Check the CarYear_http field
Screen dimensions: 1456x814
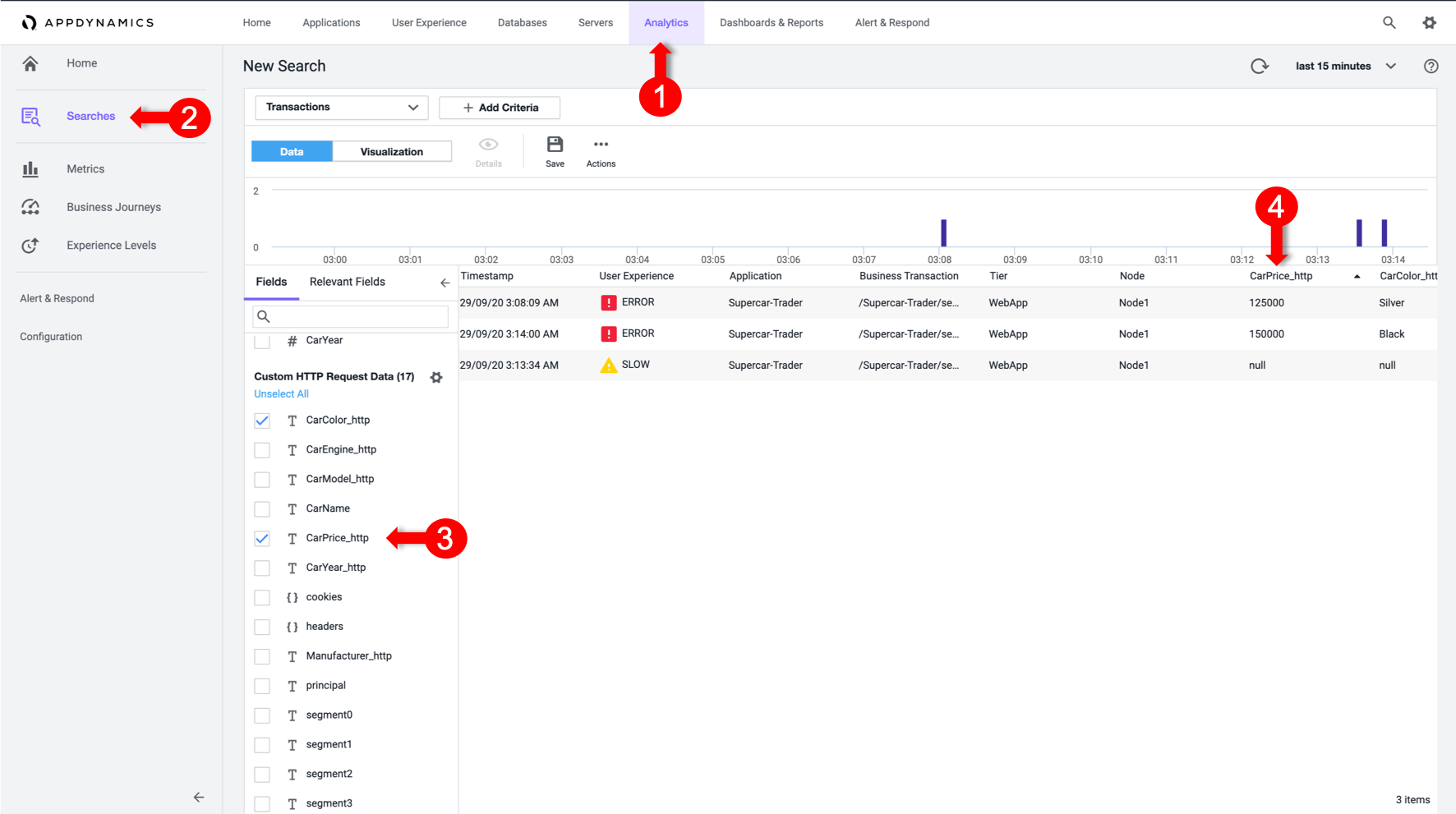coord(262,568)
